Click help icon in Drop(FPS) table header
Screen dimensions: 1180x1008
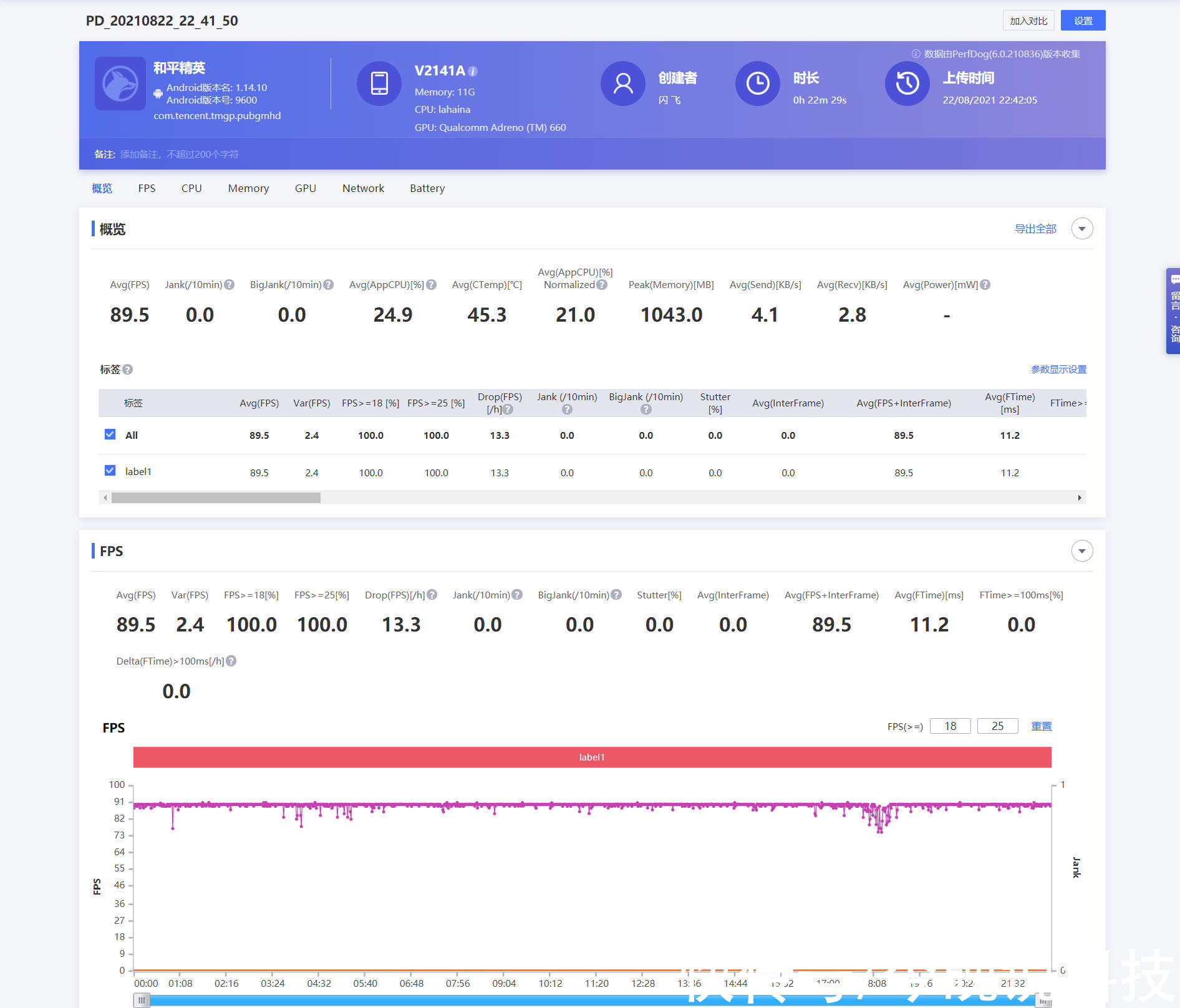(x=508, y=410)
